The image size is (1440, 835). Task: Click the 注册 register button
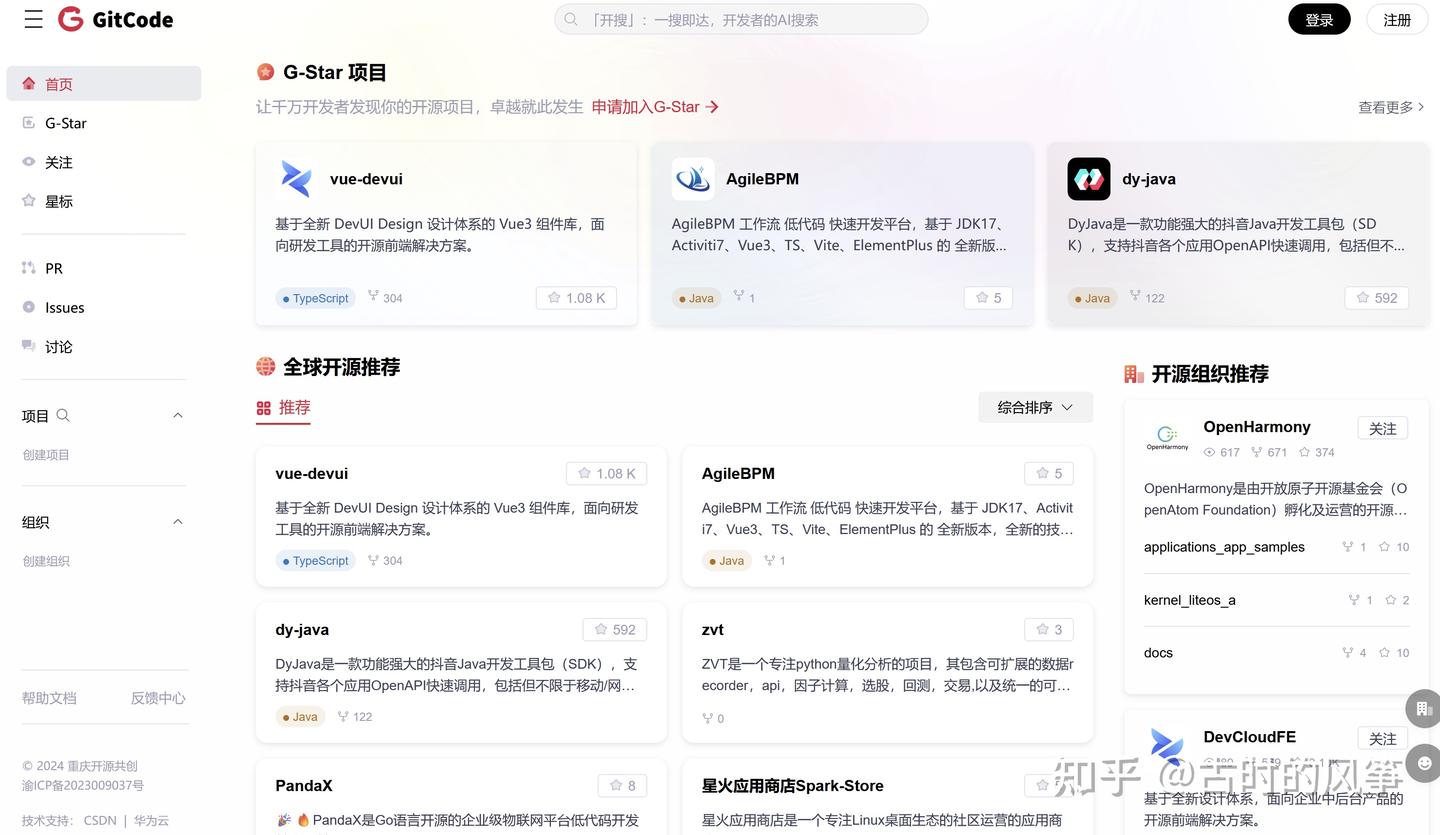[1396, 19]
